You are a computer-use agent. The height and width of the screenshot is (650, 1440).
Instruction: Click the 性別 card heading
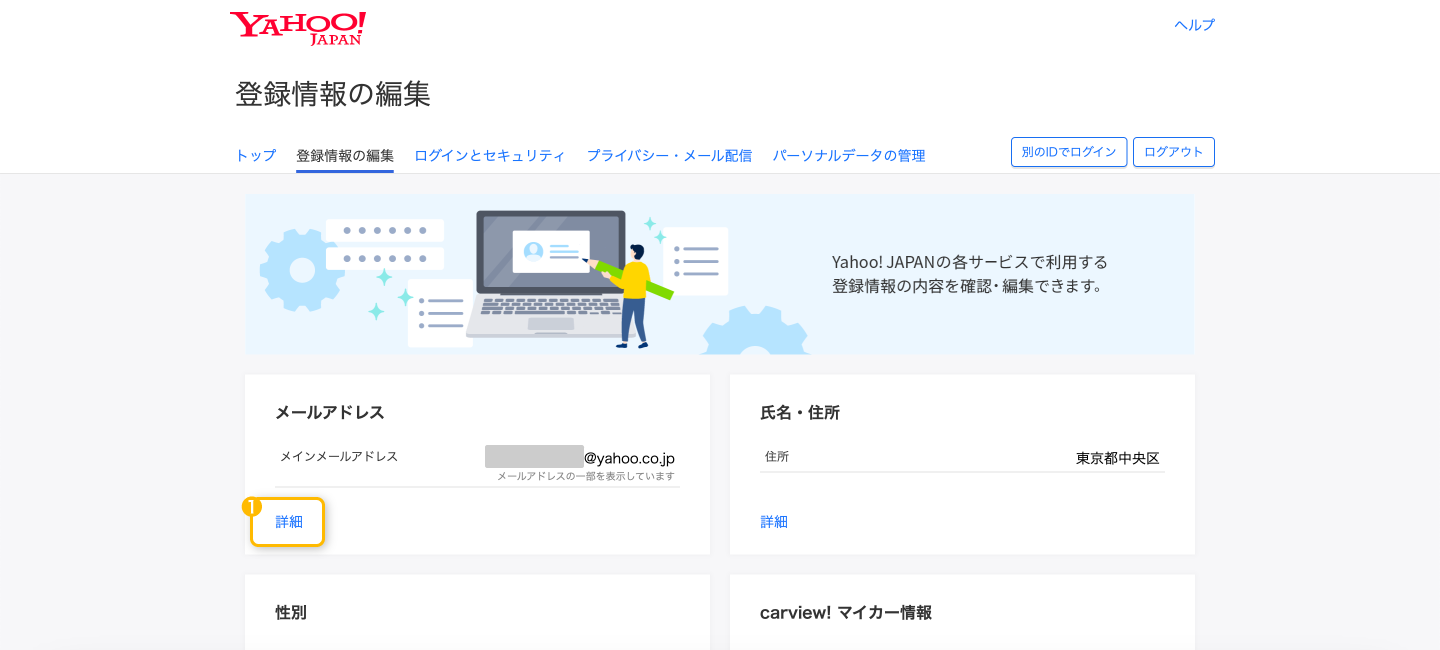tap(291, 613)
